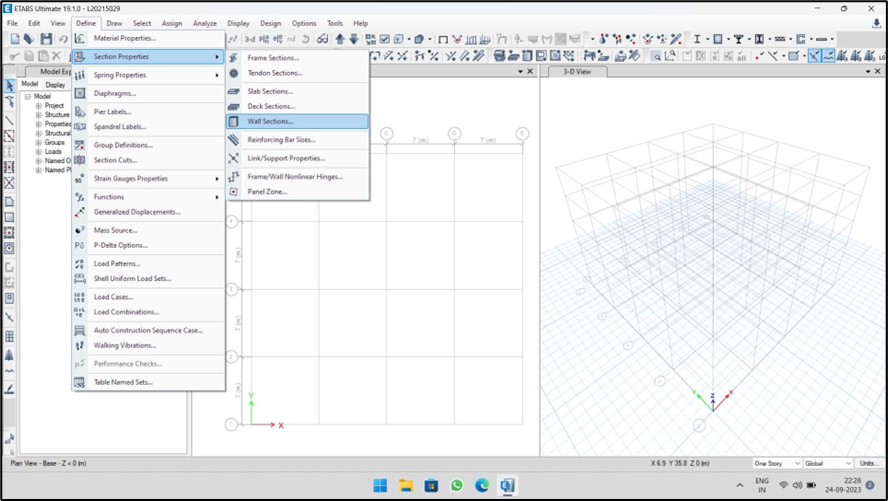This screenshot has height=501, width=888.
Task: Click the move up in list arrow
Action: point(340,39)
